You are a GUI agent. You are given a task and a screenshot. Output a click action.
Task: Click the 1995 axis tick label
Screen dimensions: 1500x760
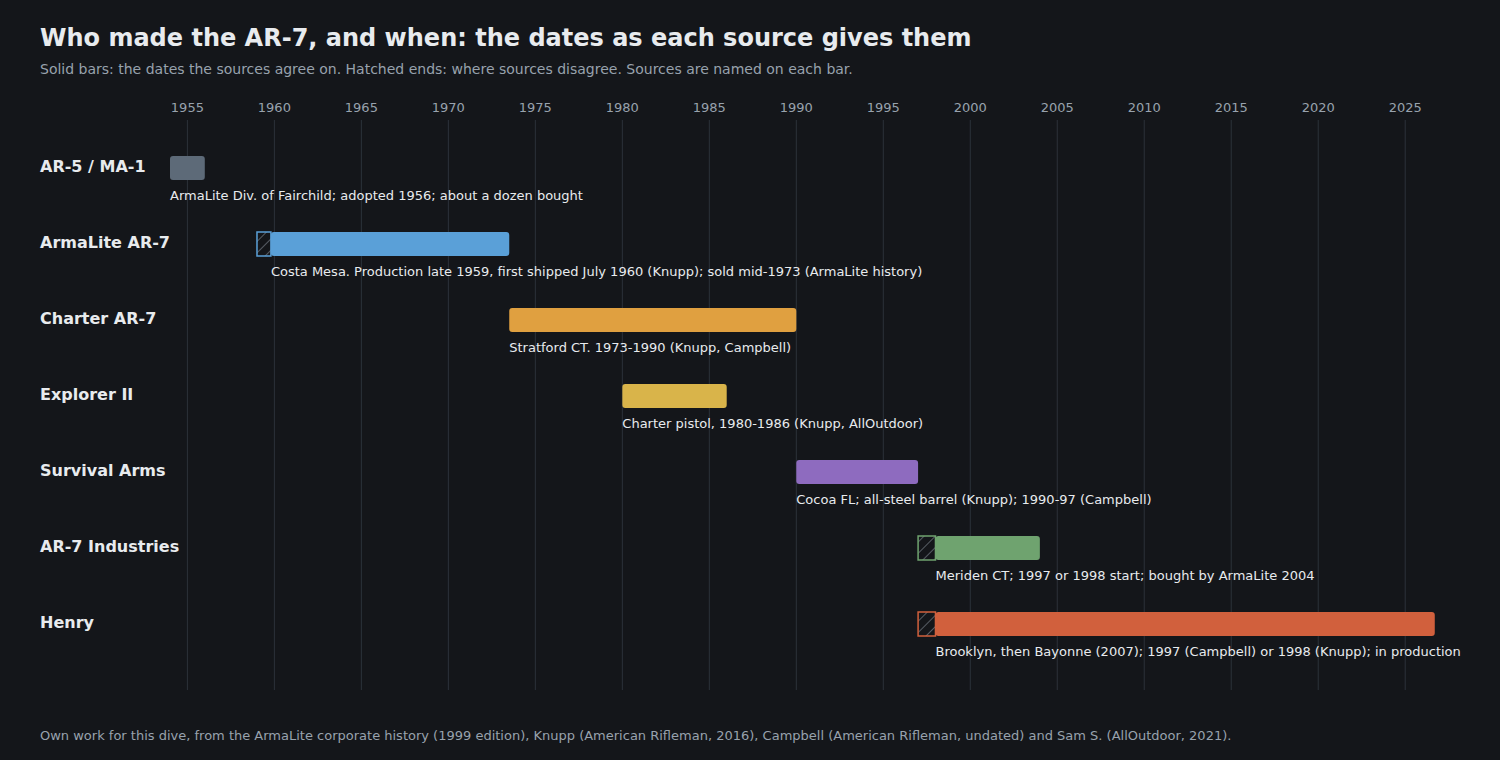pos(883,108)
